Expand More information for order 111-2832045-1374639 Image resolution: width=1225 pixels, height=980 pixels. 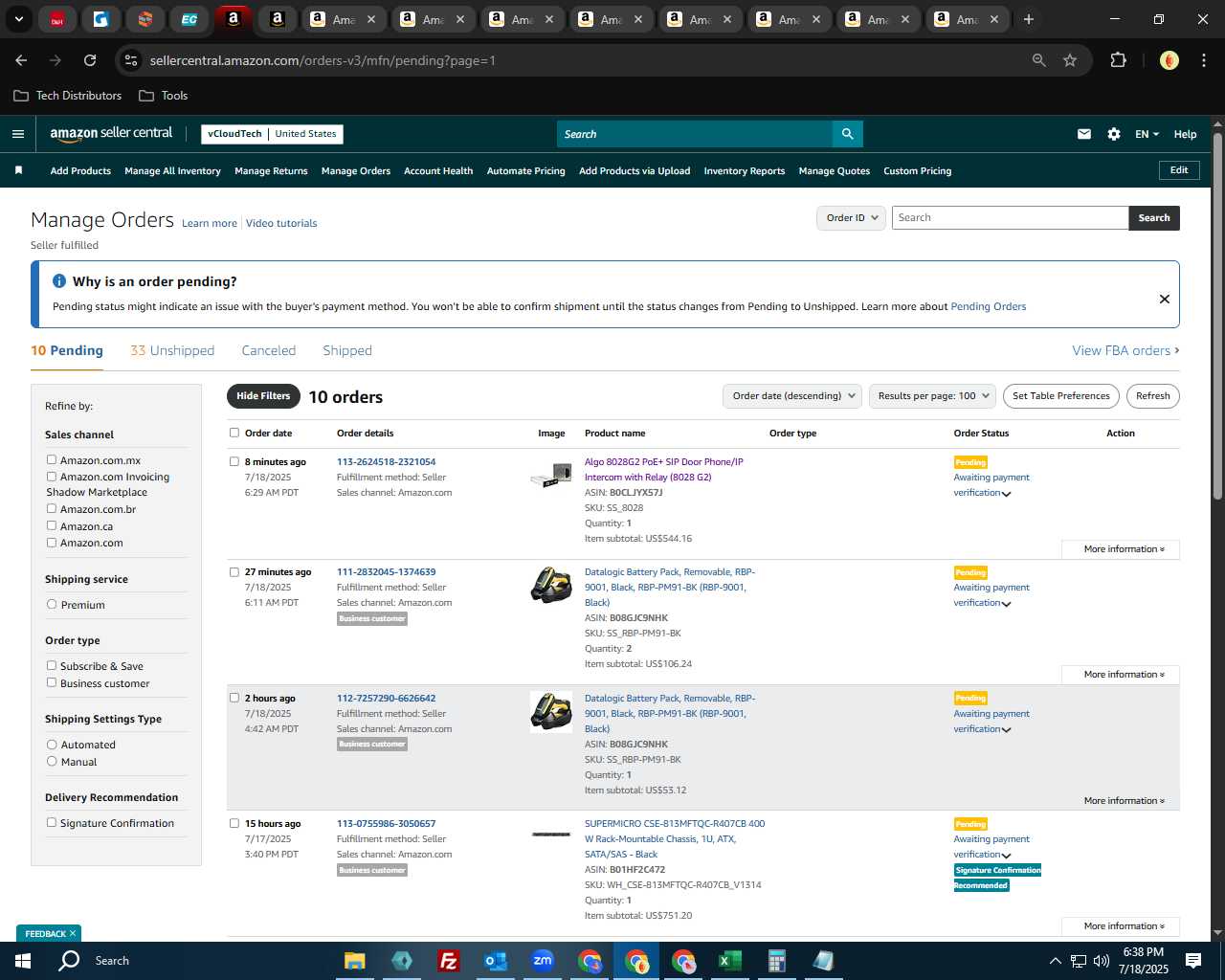click(x=1121, y=675)
